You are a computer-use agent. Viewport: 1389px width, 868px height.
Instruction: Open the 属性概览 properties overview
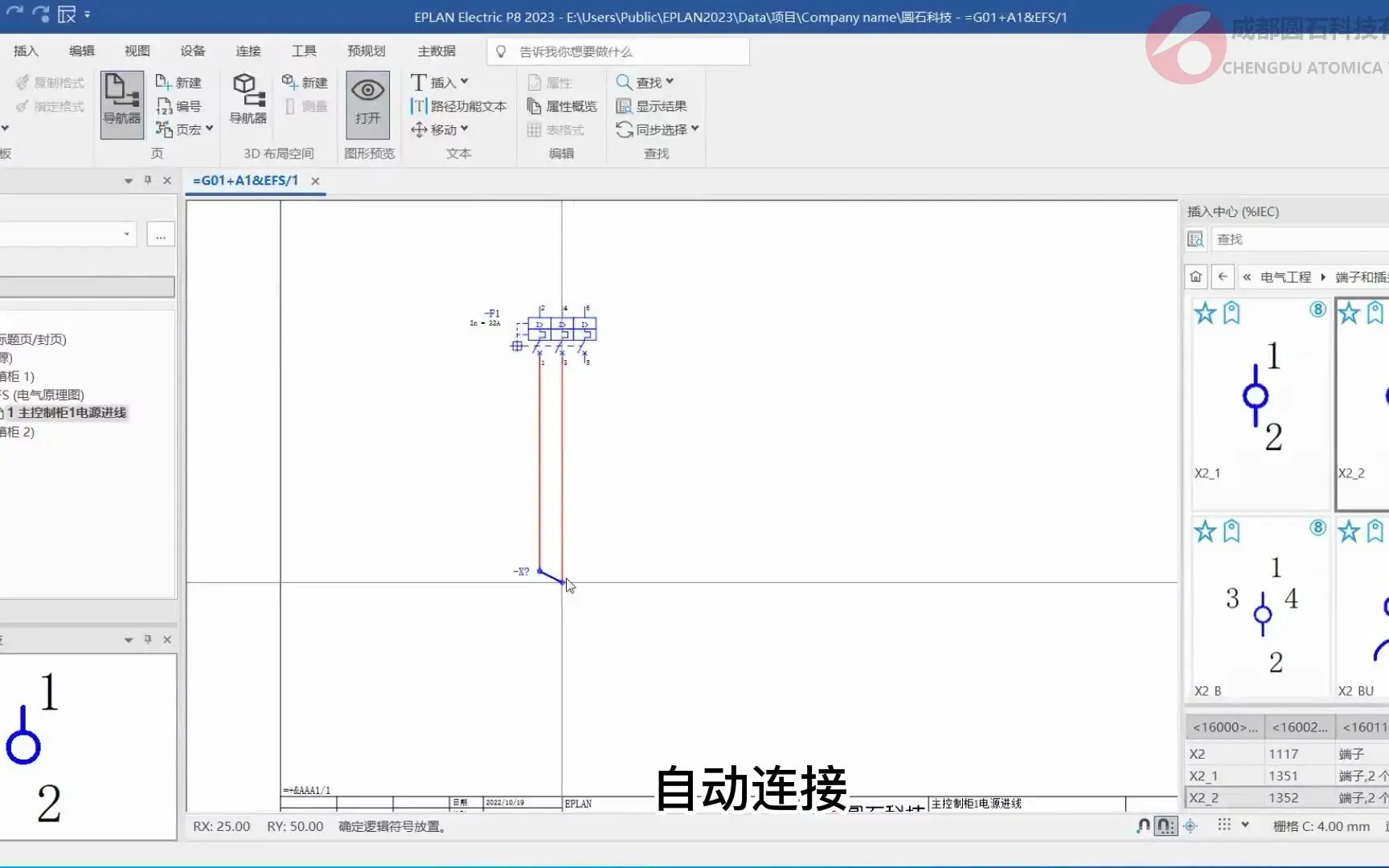pyautogui.click(x=562, y=106)
